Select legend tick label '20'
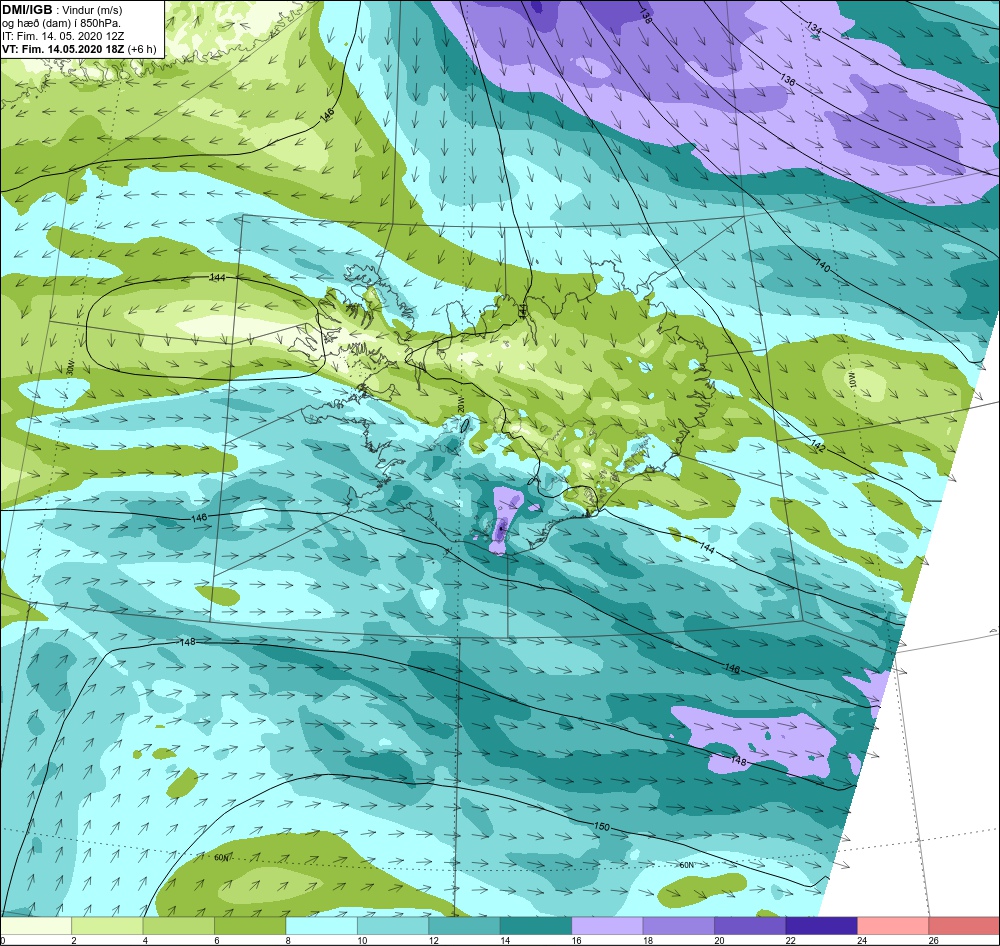 [719, 940]
